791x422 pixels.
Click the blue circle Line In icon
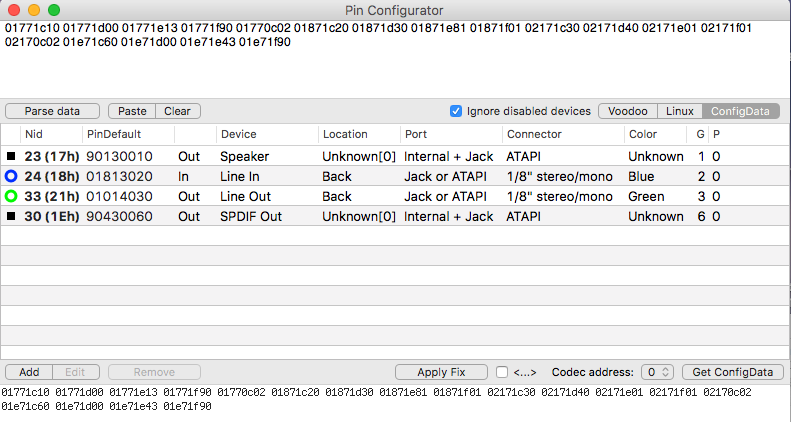[x=11, y=176]
